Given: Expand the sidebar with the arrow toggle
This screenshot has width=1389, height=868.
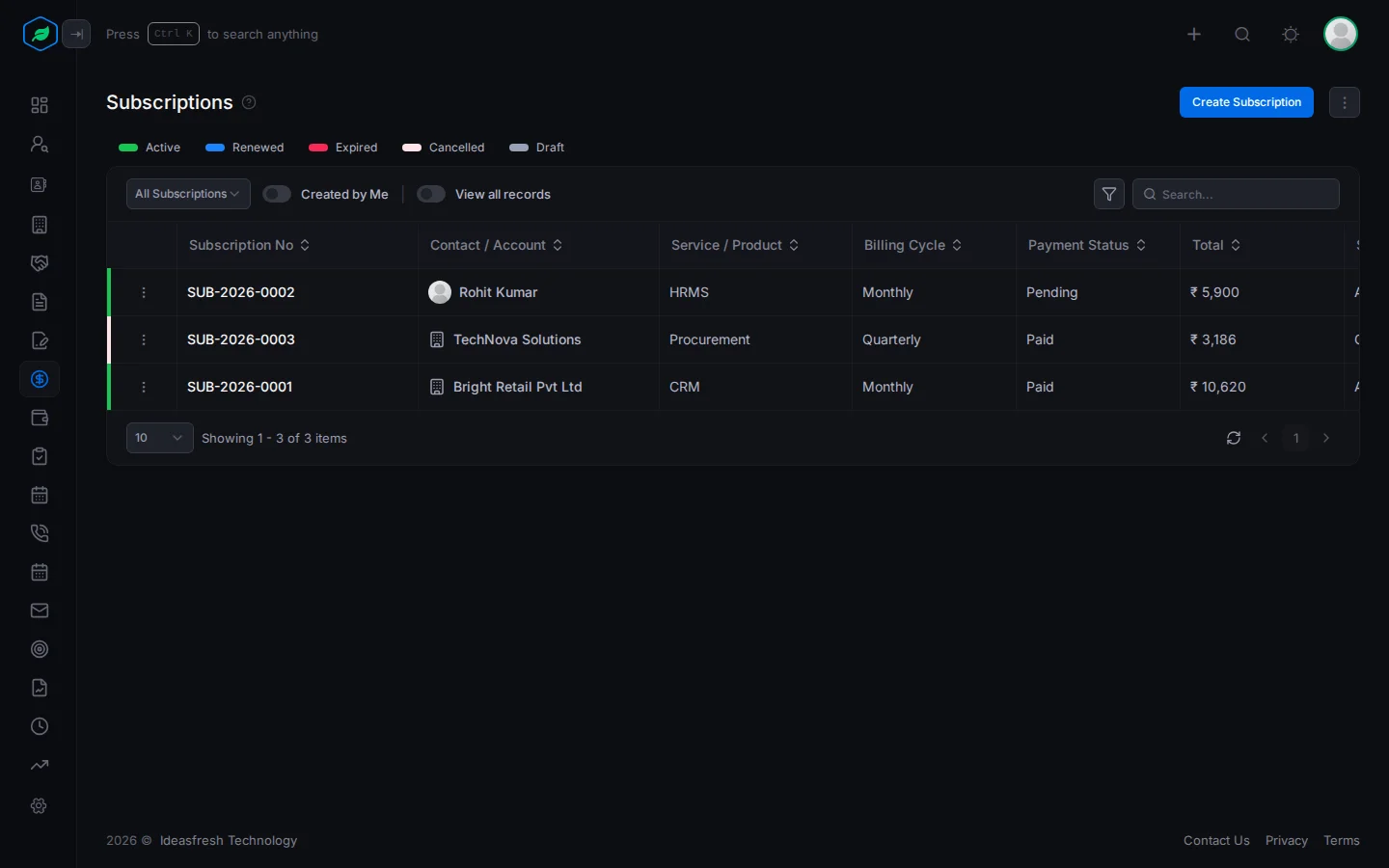Looking at the screenshot, I should point(76,34).
